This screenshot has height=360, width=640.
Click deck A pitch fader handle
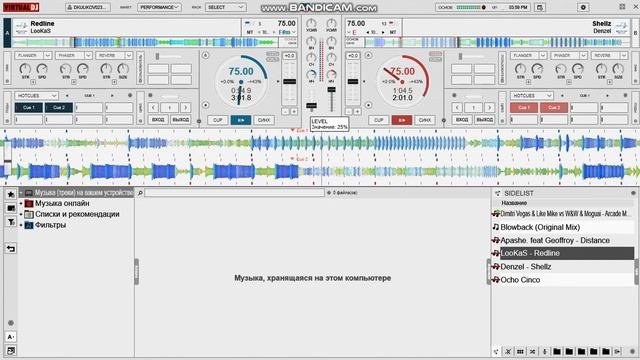click(289, 82)
